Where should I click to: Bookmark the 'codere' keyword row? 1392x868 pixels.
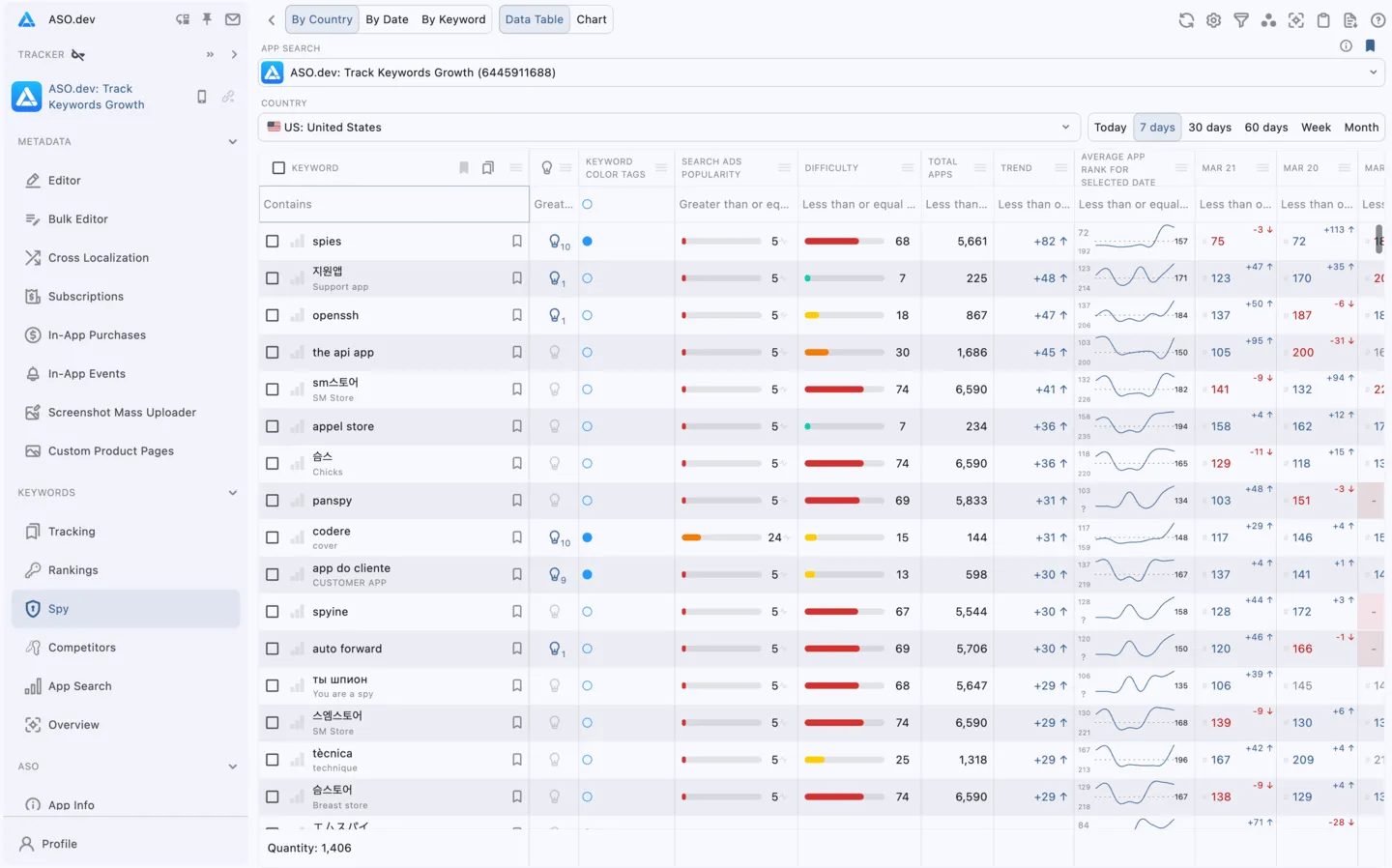(x=516, y=536)
